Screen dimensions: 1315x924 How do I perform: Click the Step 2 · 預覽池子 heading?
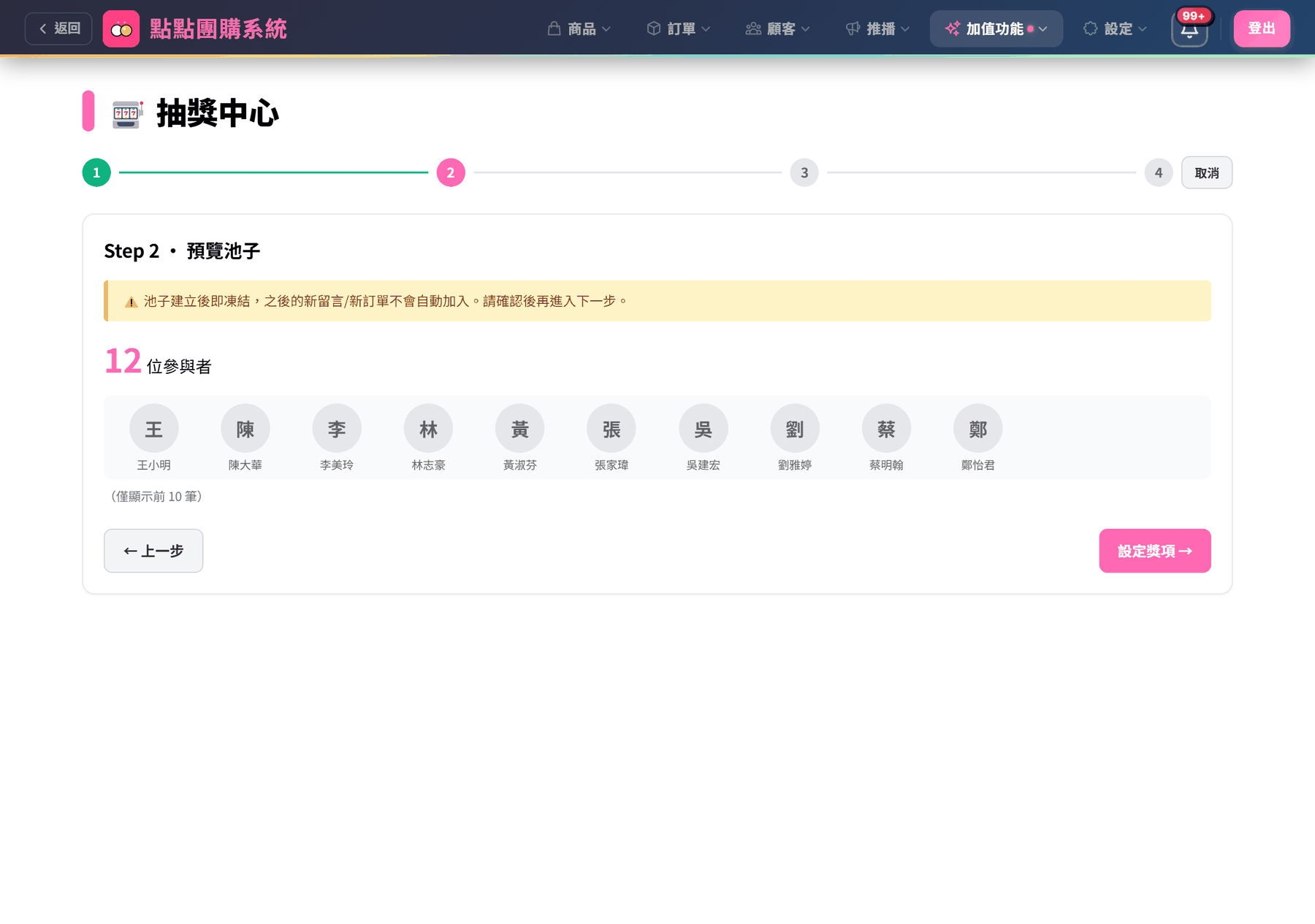182,251
